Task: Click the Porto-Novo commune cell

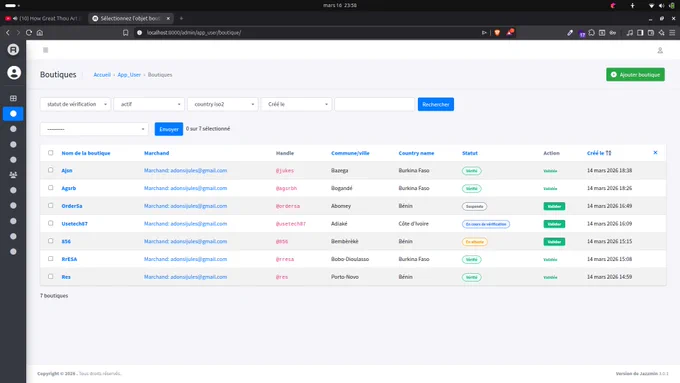Action: point(345,277)
